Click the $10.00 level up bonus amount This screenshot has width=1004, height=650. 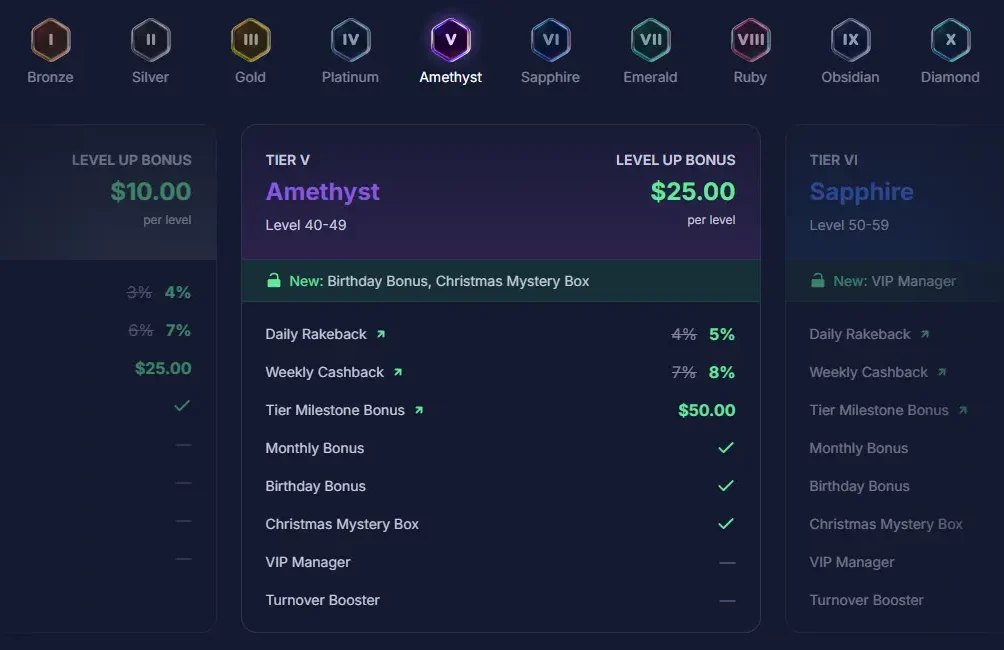(150, 191)
